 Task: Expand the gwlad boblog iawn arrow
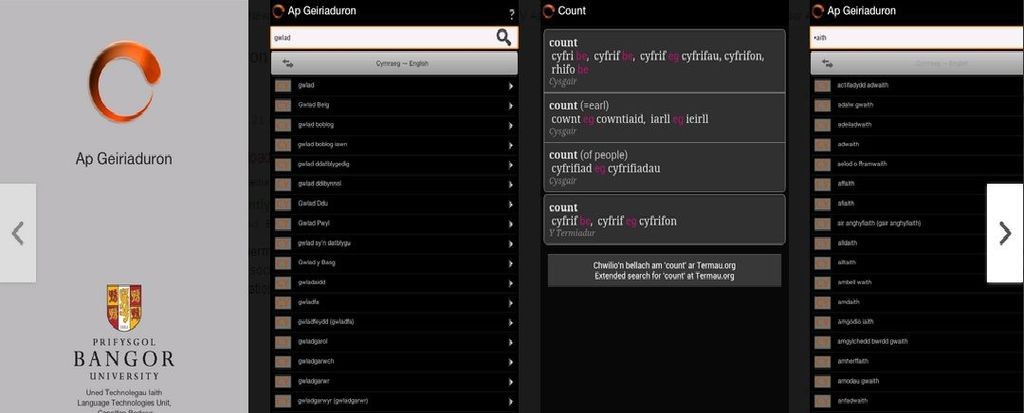tap(511, 144)
